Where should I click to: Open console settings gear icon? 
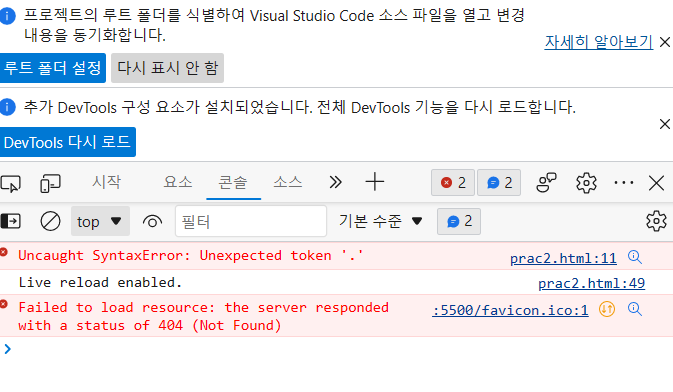tap(656, 221)
